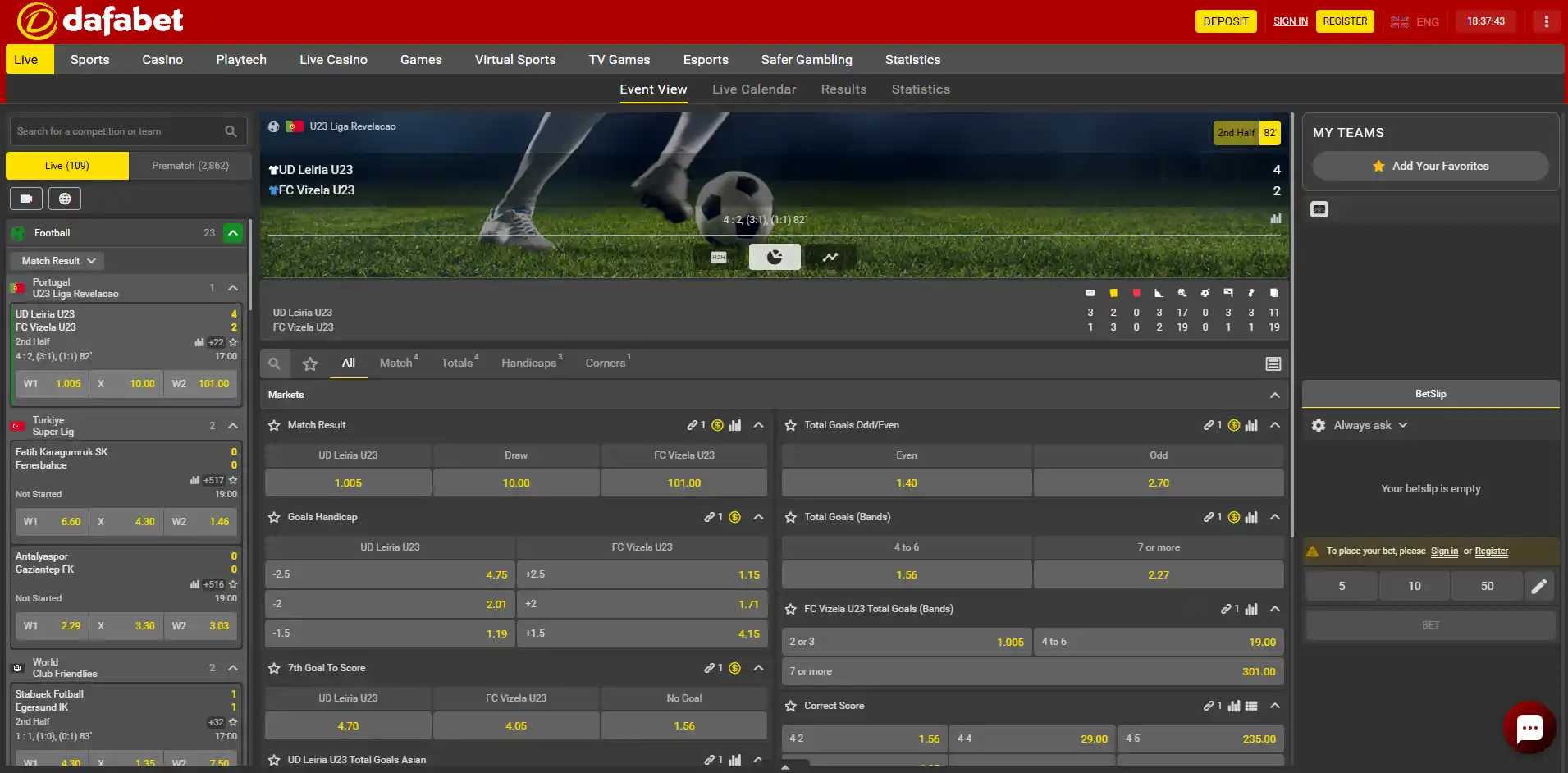The image size is (1568, 773).
Task: Click the Register link in BetSlip notice
Action: point(1491,551)
